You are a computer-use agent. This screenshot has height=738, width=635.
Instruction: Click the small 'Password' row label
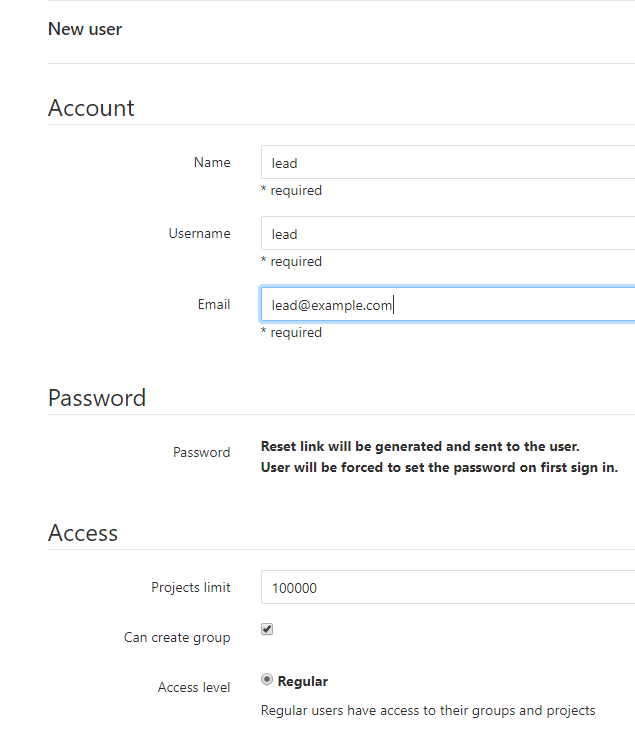201,452
